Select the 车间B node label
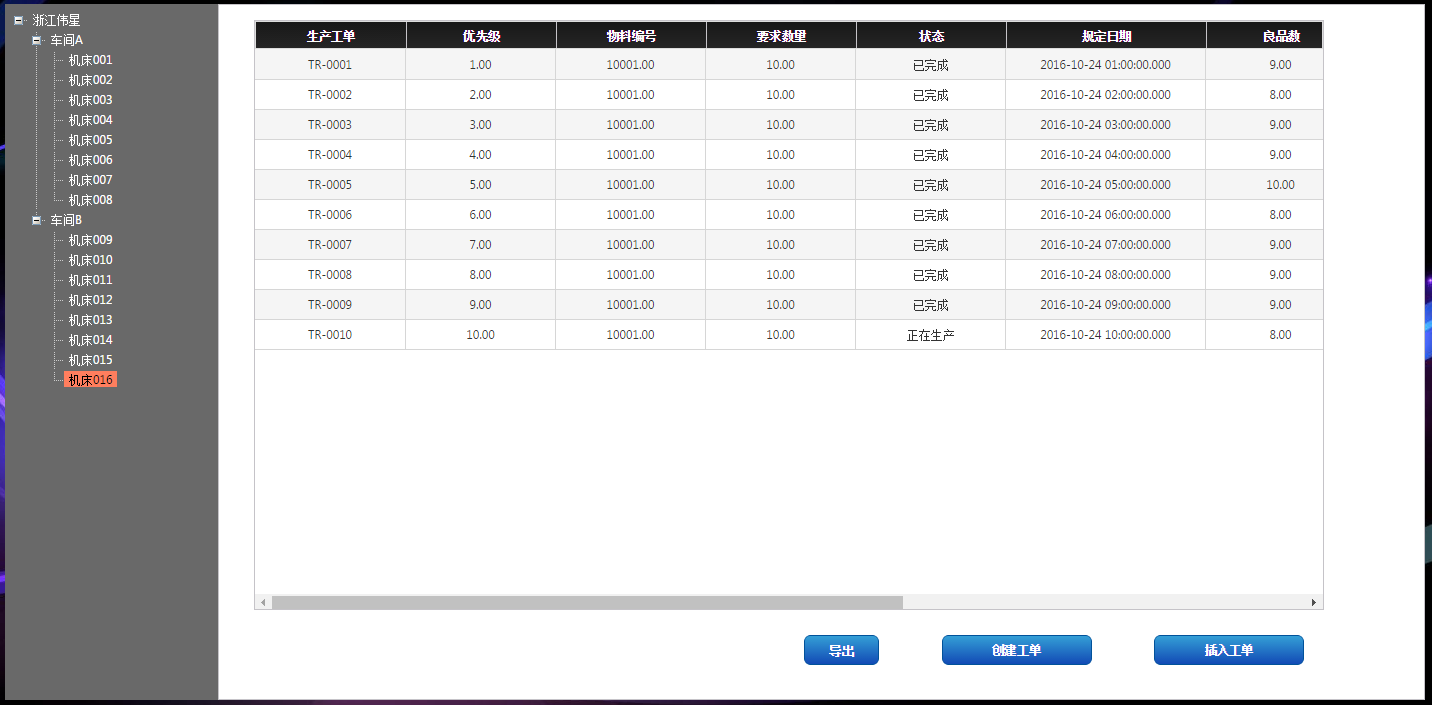This screenshot has width=1432, height=705. point(67,220)
